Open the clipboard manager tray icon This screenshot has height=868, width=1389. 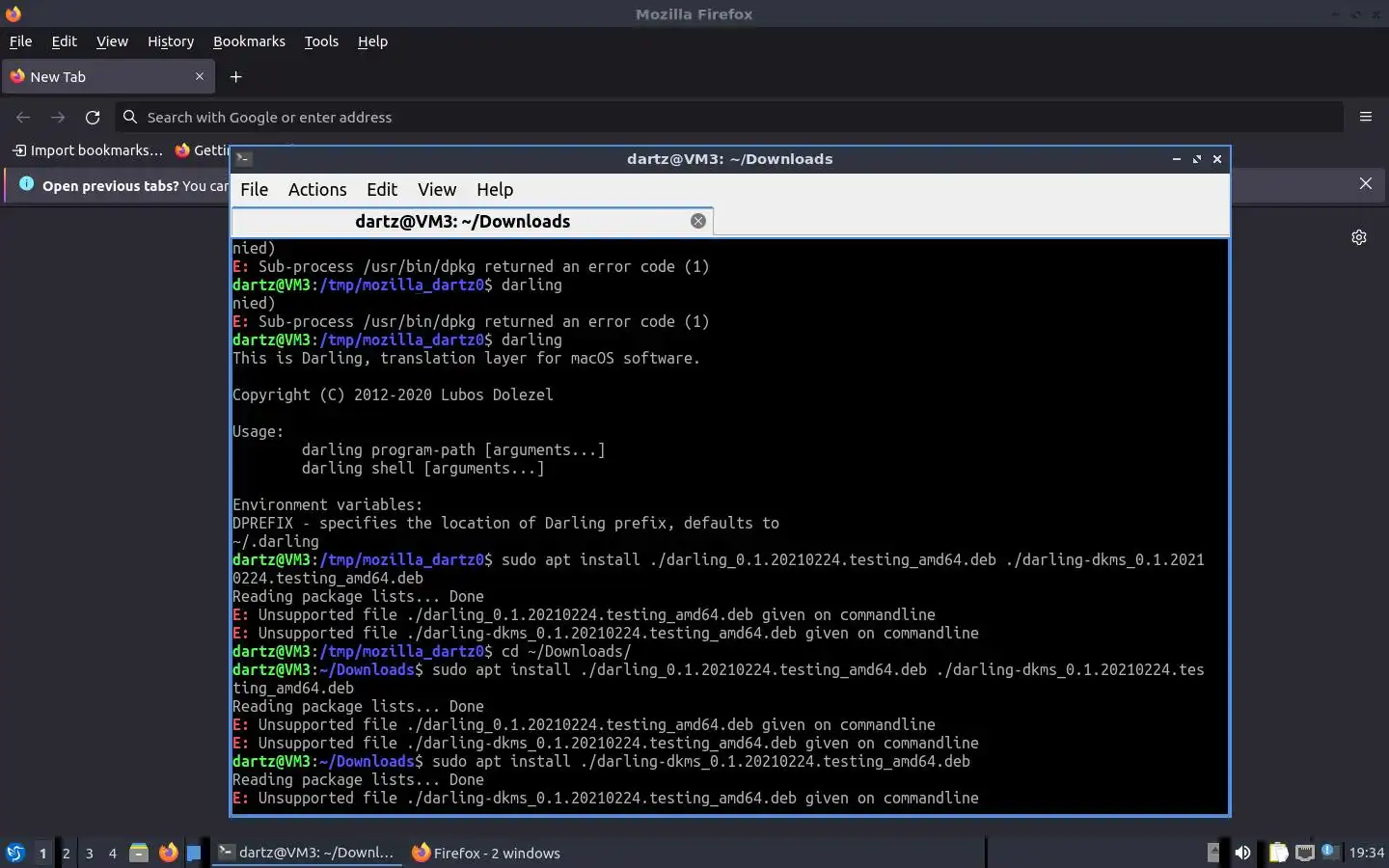coord(1278,853)
